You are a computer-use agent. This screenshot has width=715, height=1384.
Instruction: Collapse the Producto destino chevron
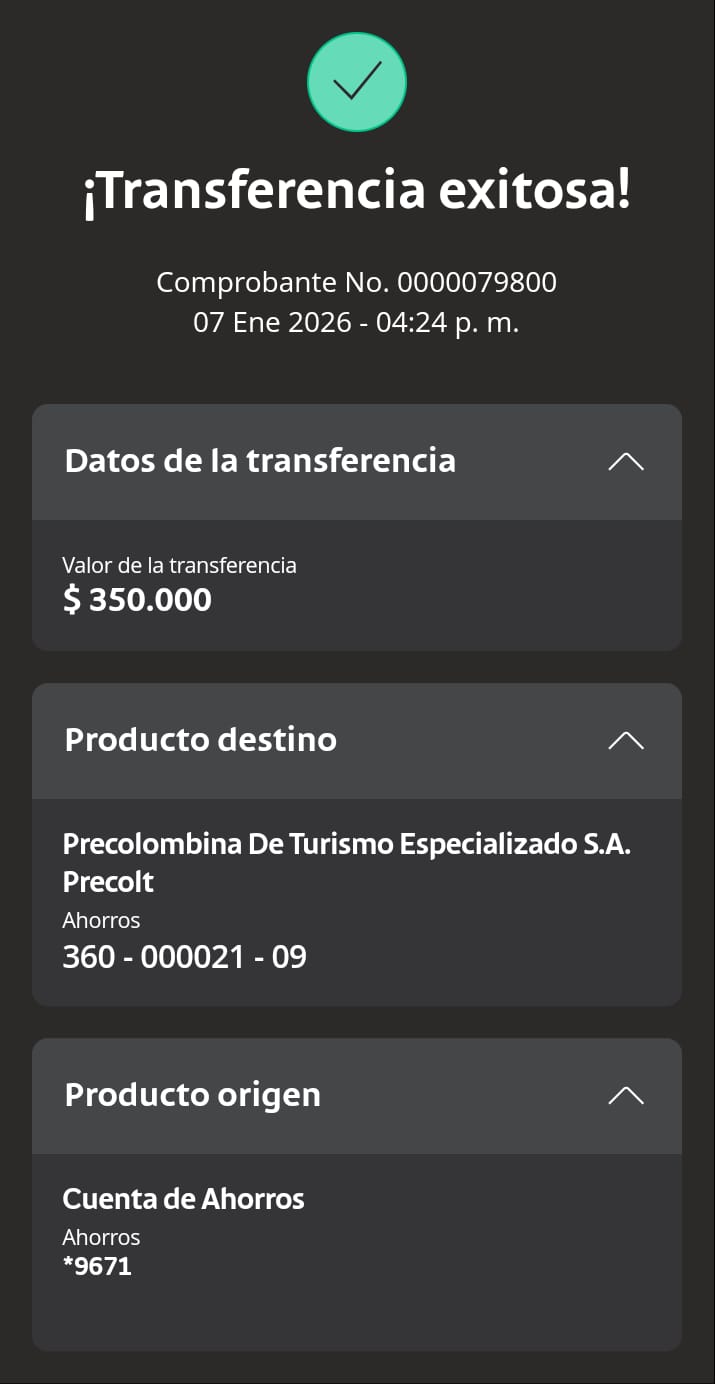[626, 740]
